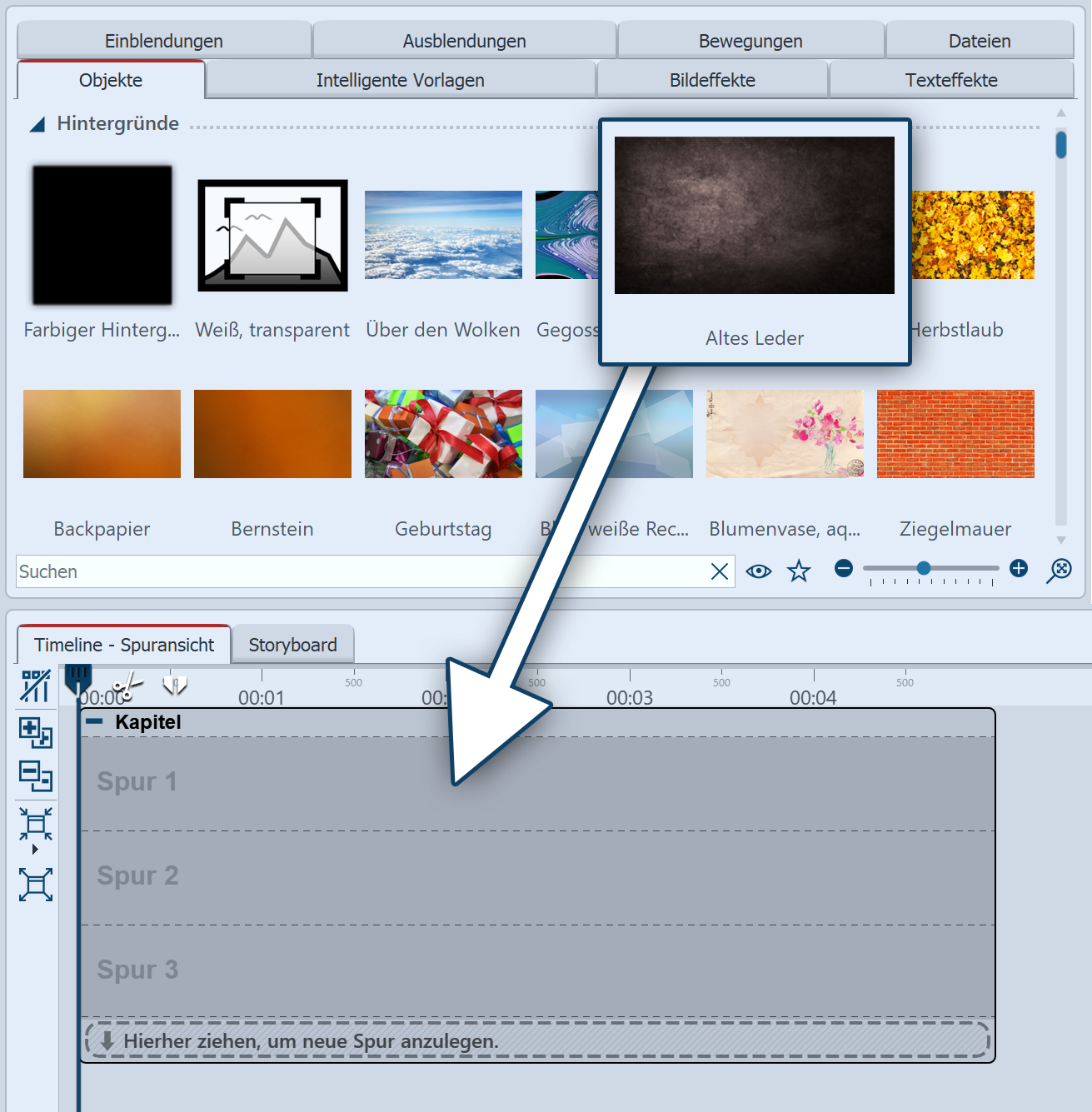The image size is (1092, 1112).
Task: Collapse the Kapitel chapter with minus
Action: (94, 721)
